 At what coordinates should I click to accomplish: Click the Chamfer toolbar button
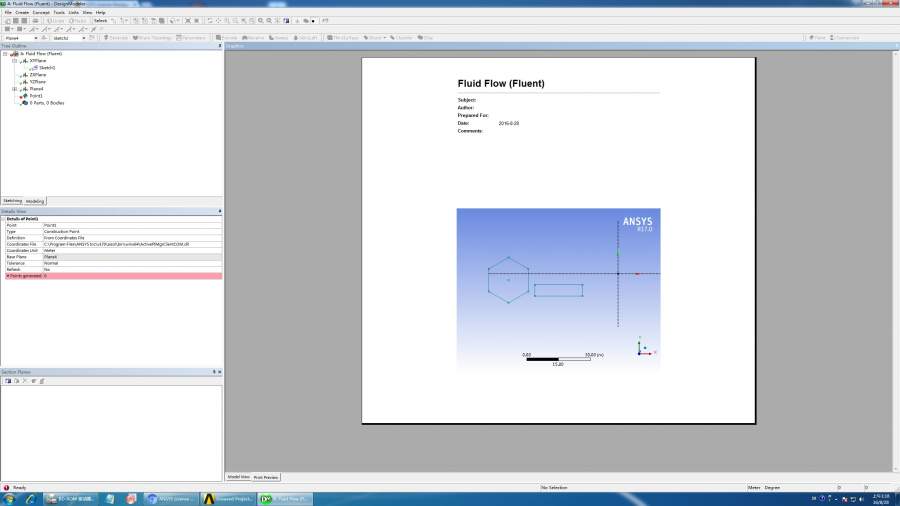pyautogui.click(x=401, y=38)
